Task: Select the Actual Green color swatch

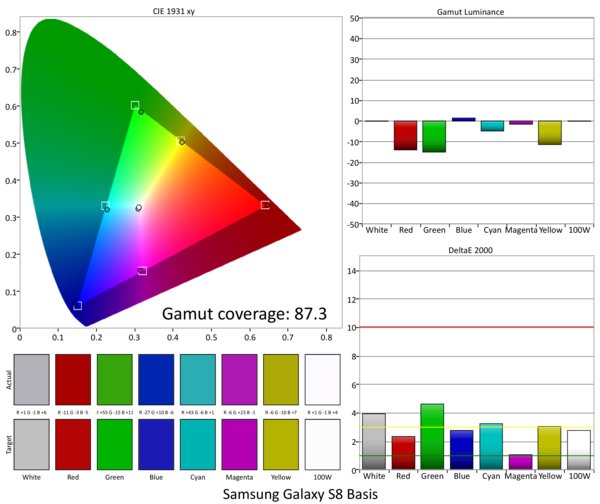Action: pos(115,379)
